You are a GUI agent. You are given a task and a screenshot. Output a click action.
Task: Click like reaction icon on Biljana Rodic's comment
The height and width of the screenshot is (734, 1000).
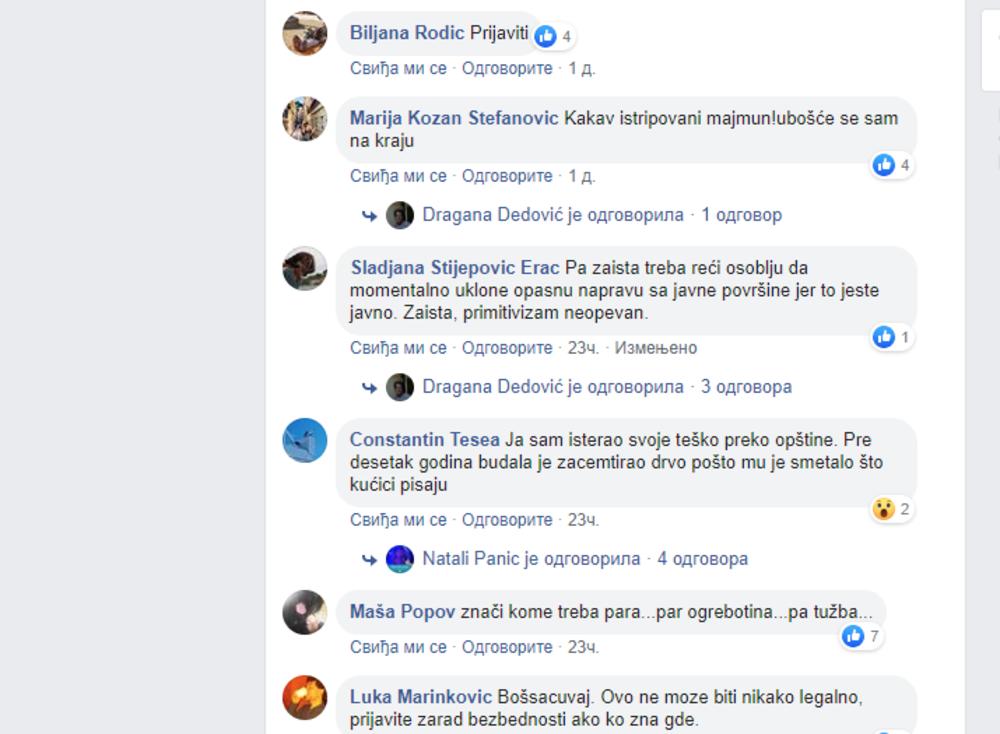click(545, 36)
